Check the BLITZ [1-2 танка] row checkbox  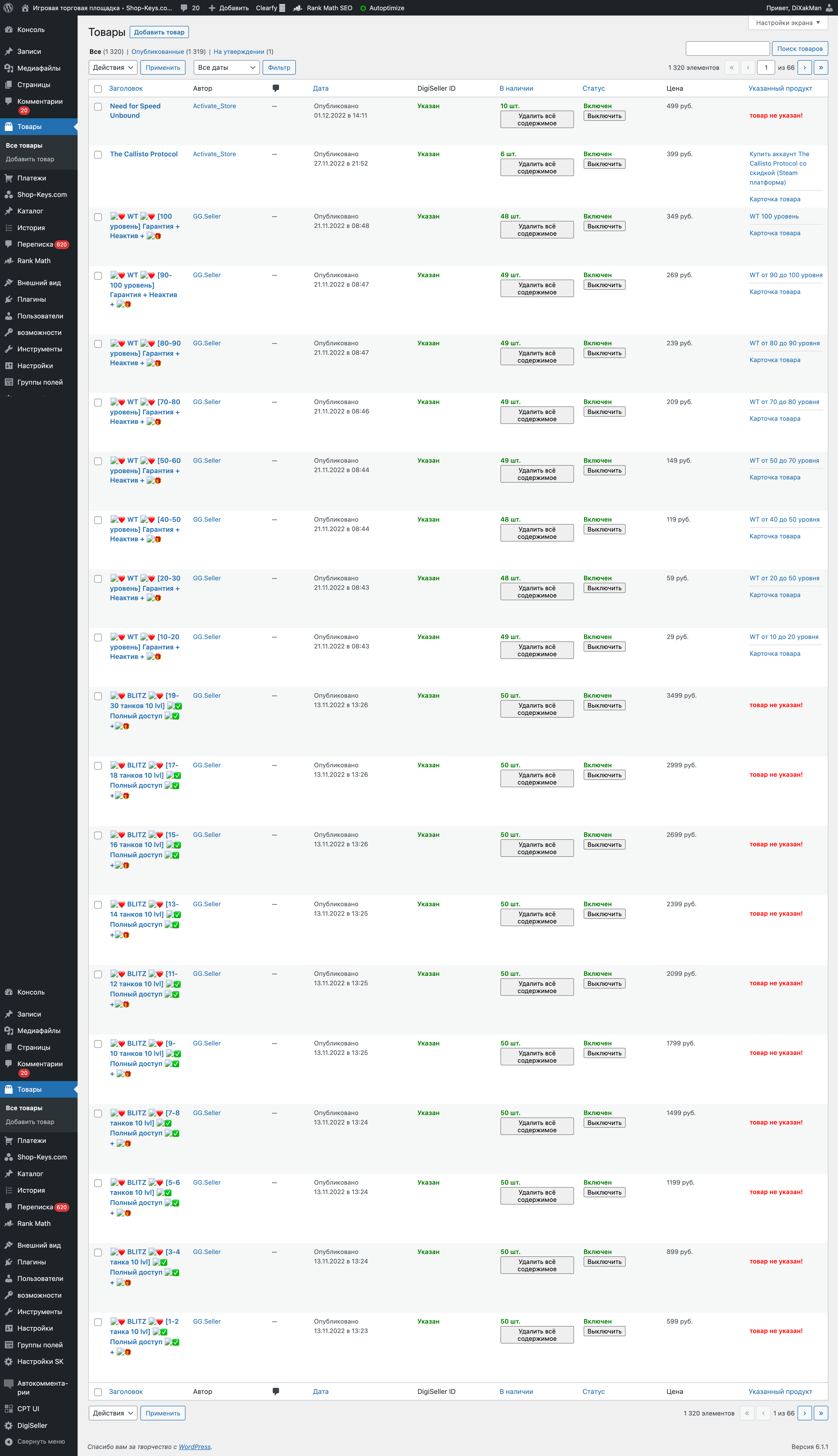click(x=98, y=1322)
